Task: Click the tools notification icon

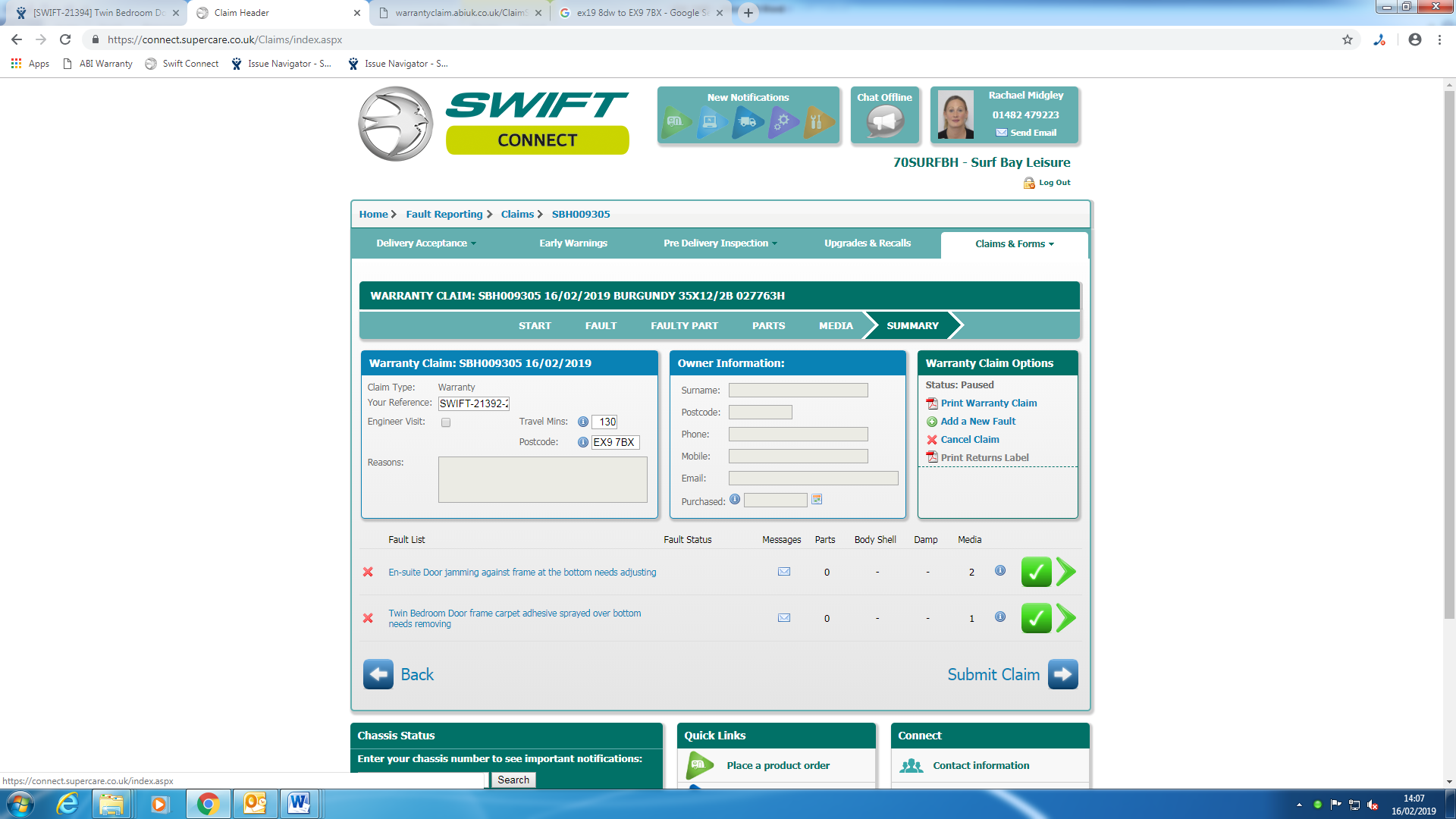Action: [817, 121]
